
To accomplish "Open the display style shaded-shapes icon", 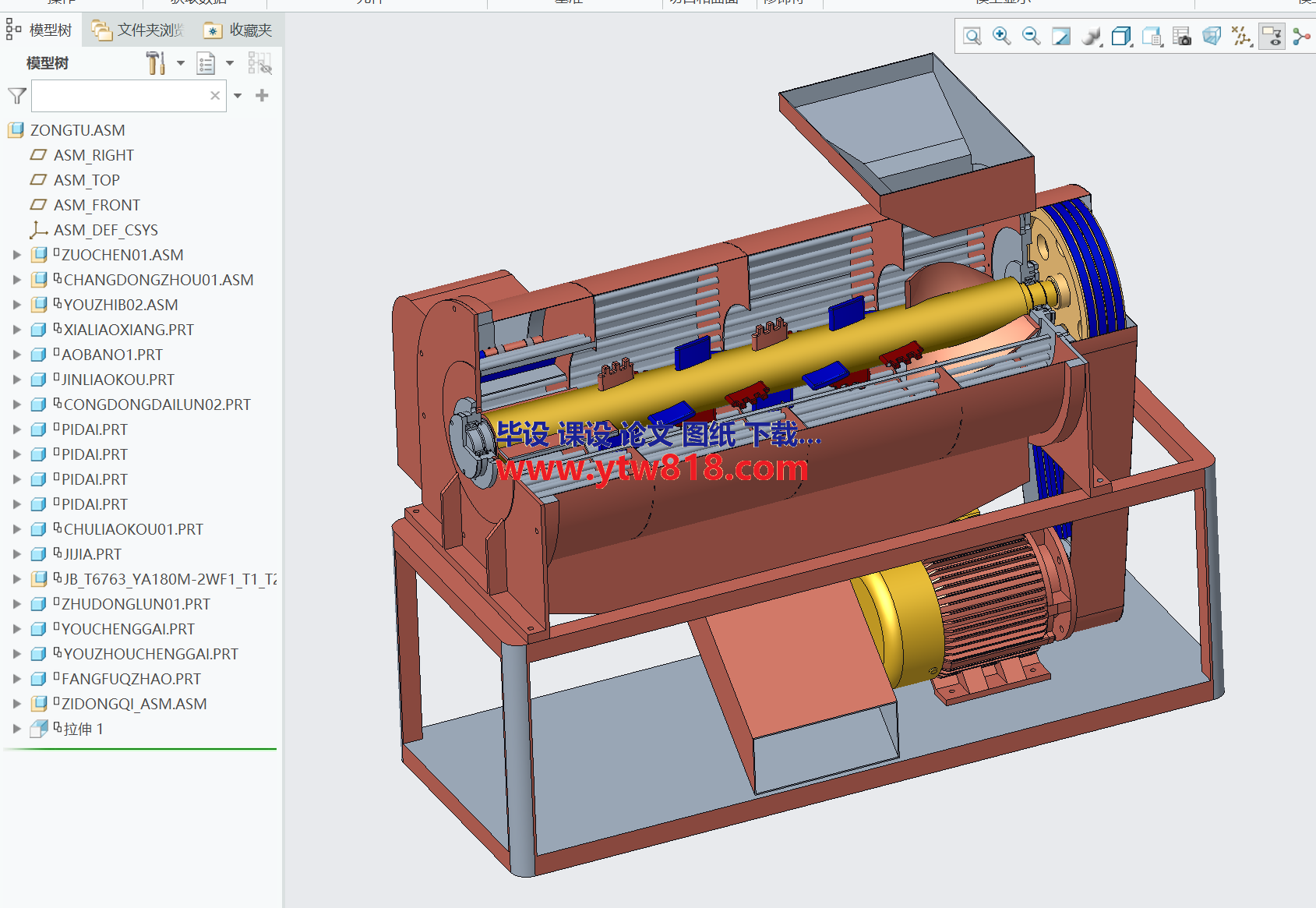I will point(1092,36).
